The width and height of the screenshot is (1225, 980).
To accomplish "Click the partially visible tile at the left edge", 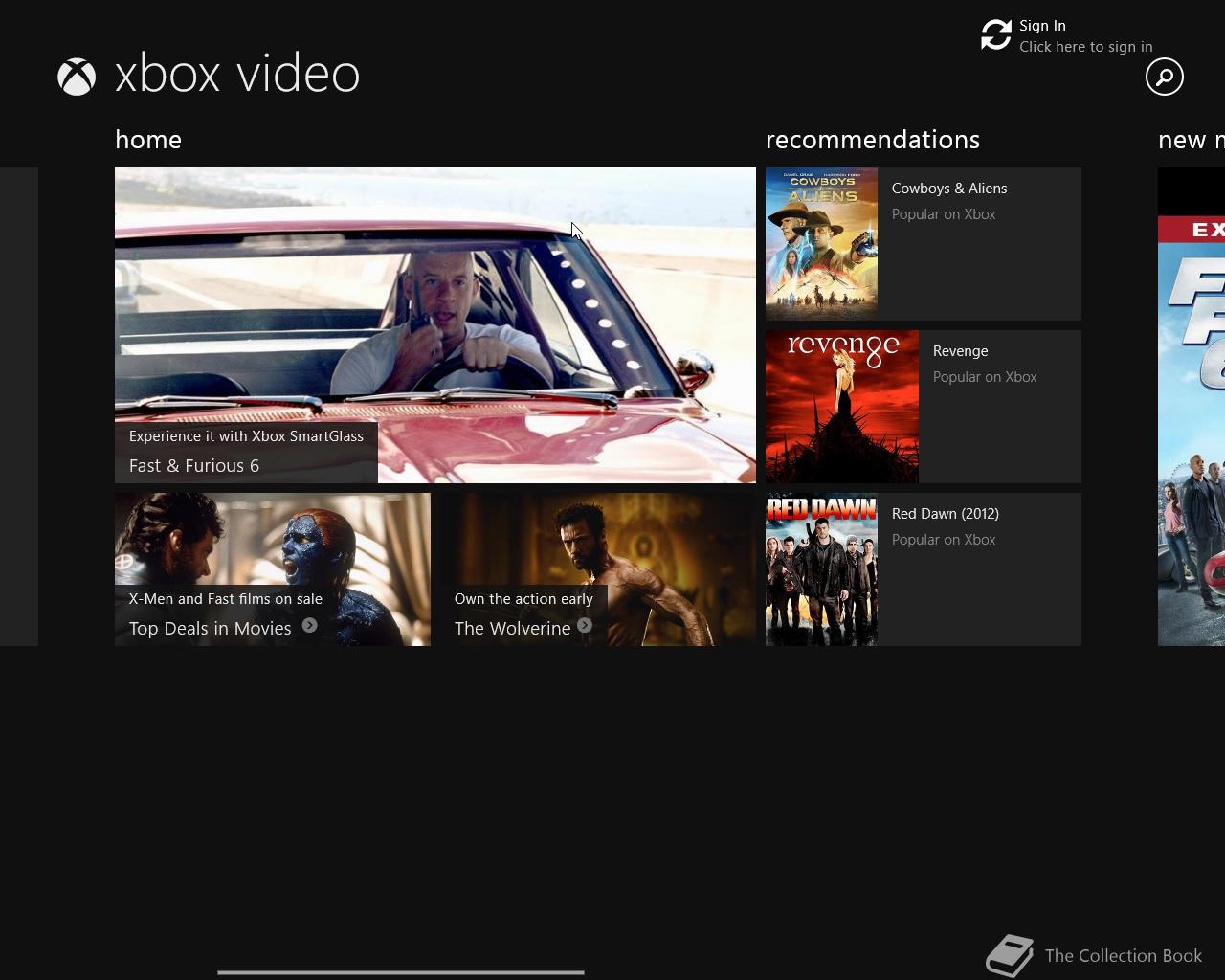I will tap(19, 407).
